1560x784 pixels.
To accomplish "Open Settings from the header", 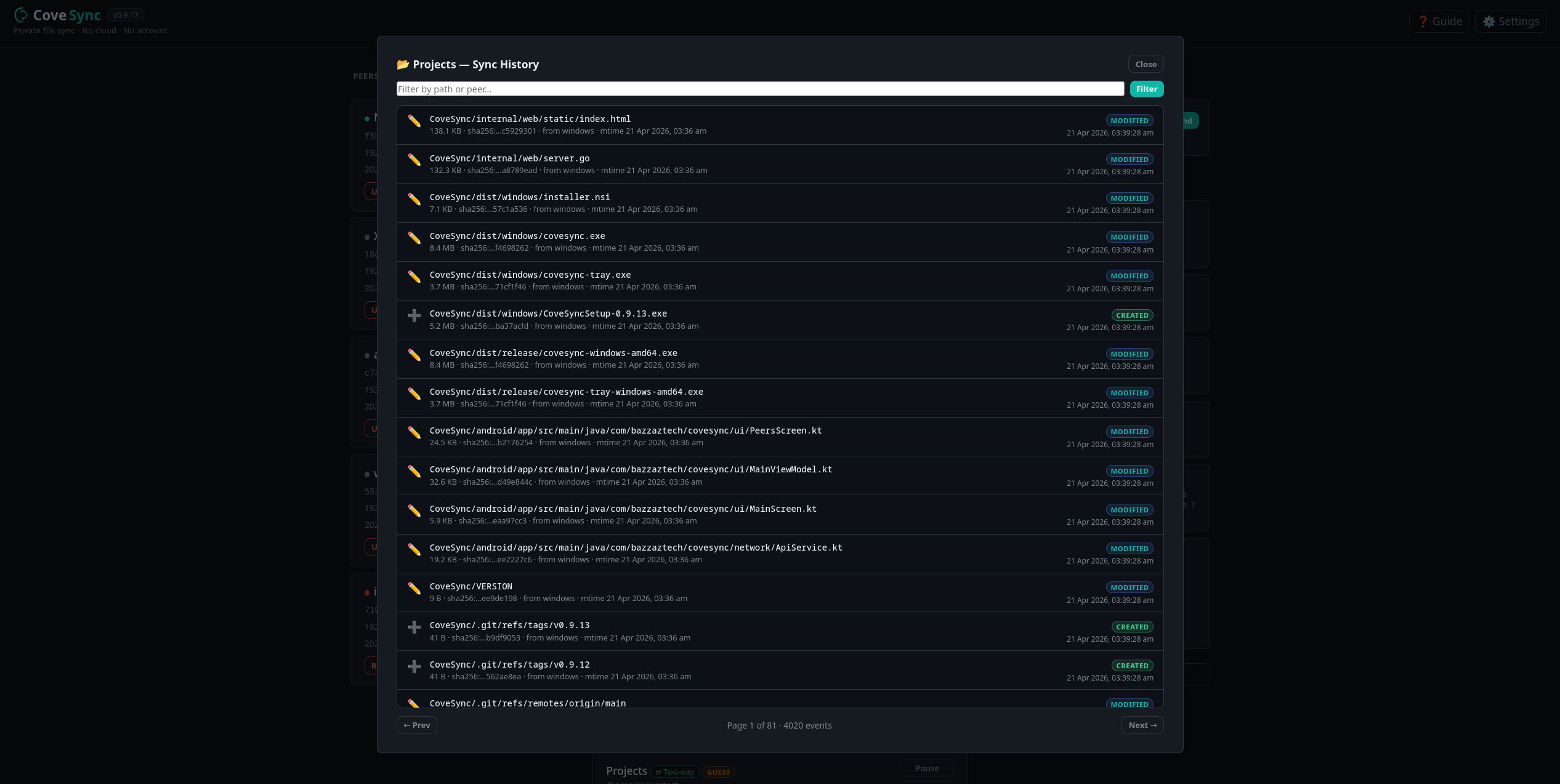I will click(1511, 22).
